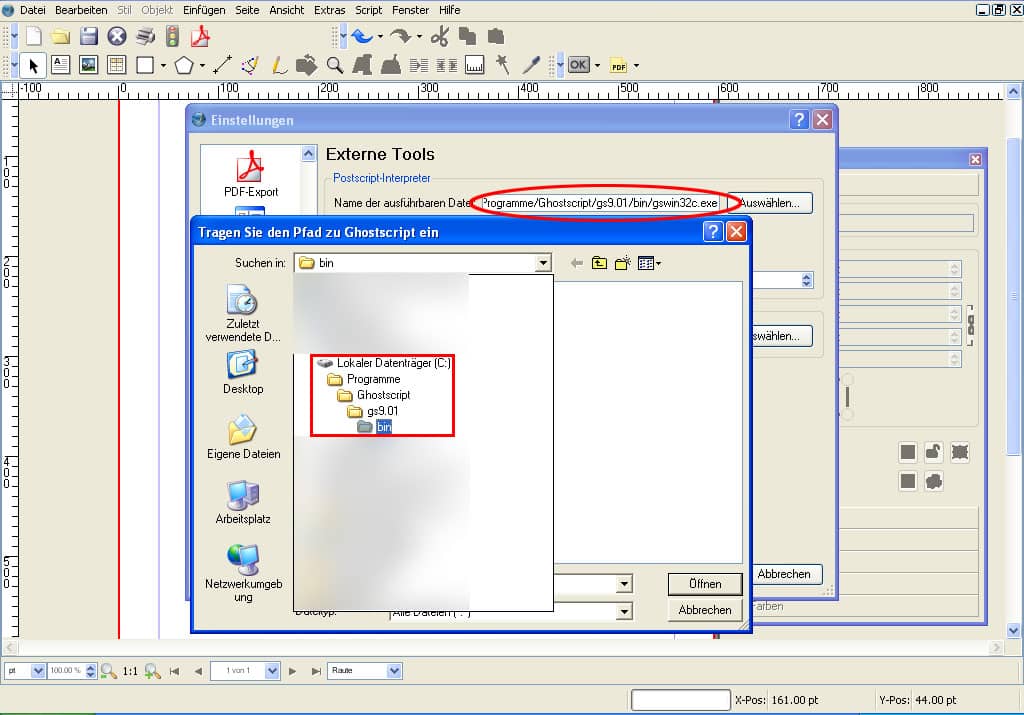Select the Insert Table tool
Viewport: 1024px width, 715px height.
pos(118,64)
